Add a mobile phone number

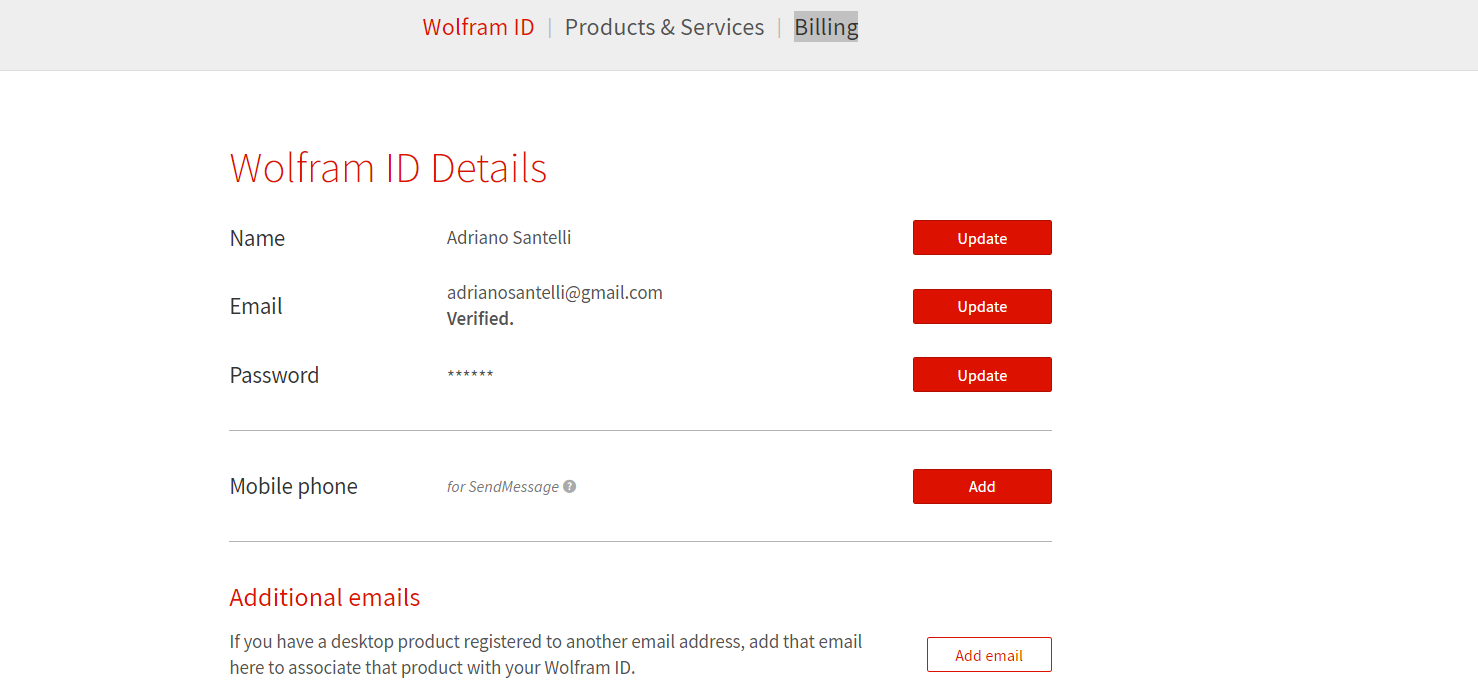(x=982, y=487)
